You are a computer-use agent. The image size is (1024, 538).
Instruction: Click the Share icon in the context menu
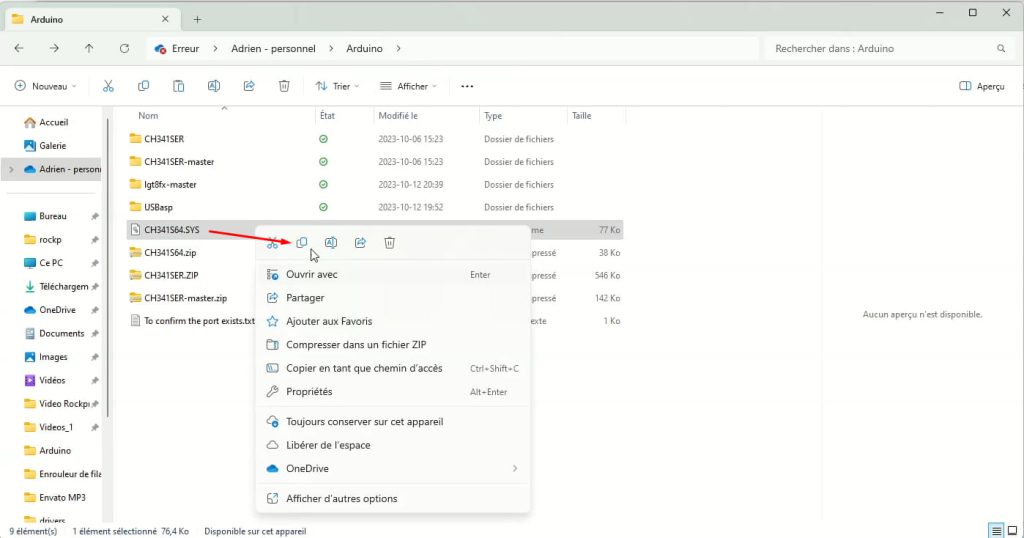click(360, 243)
